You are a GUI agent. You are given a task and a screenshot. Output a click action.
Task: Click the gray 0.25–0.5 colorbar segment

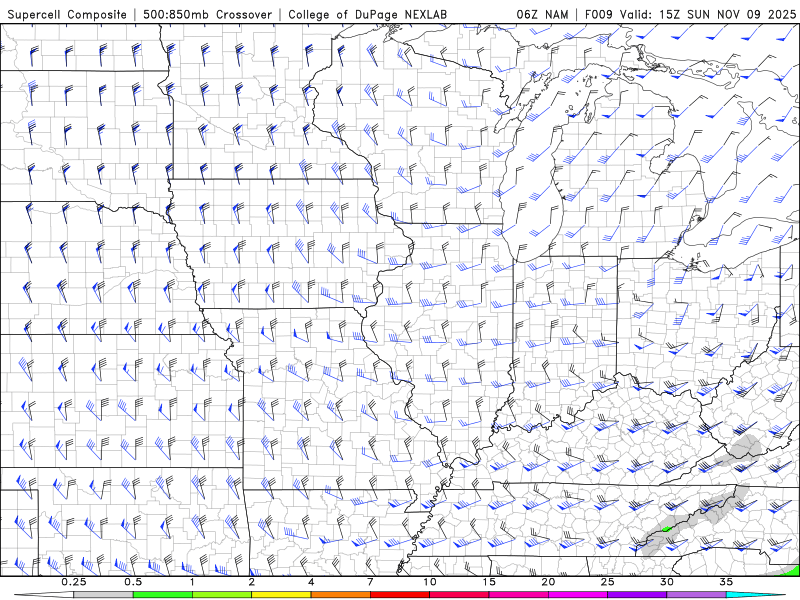[x=103, y=595]
